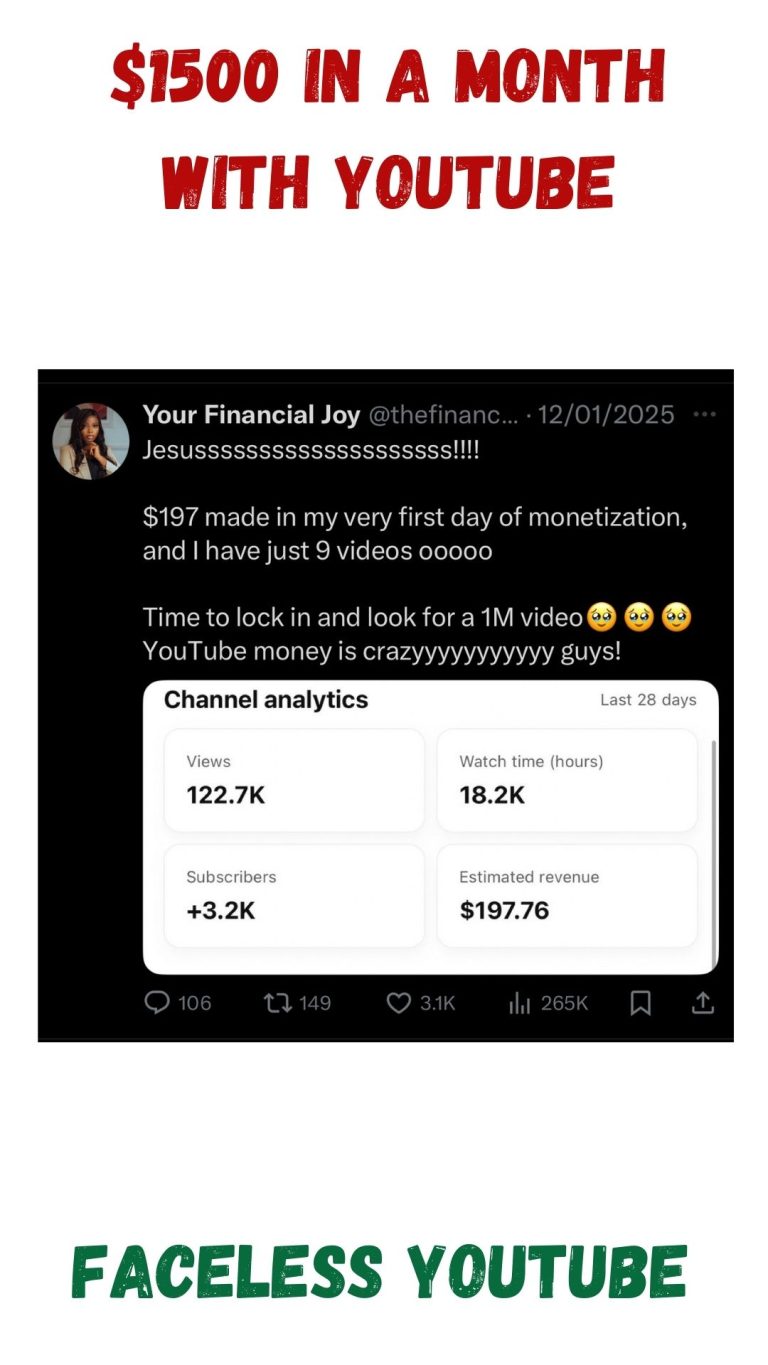Open Your Financial Joy display name
The width and height of the screenshot is (768, 1365).
pyautogui.click(x=251, y=414)
